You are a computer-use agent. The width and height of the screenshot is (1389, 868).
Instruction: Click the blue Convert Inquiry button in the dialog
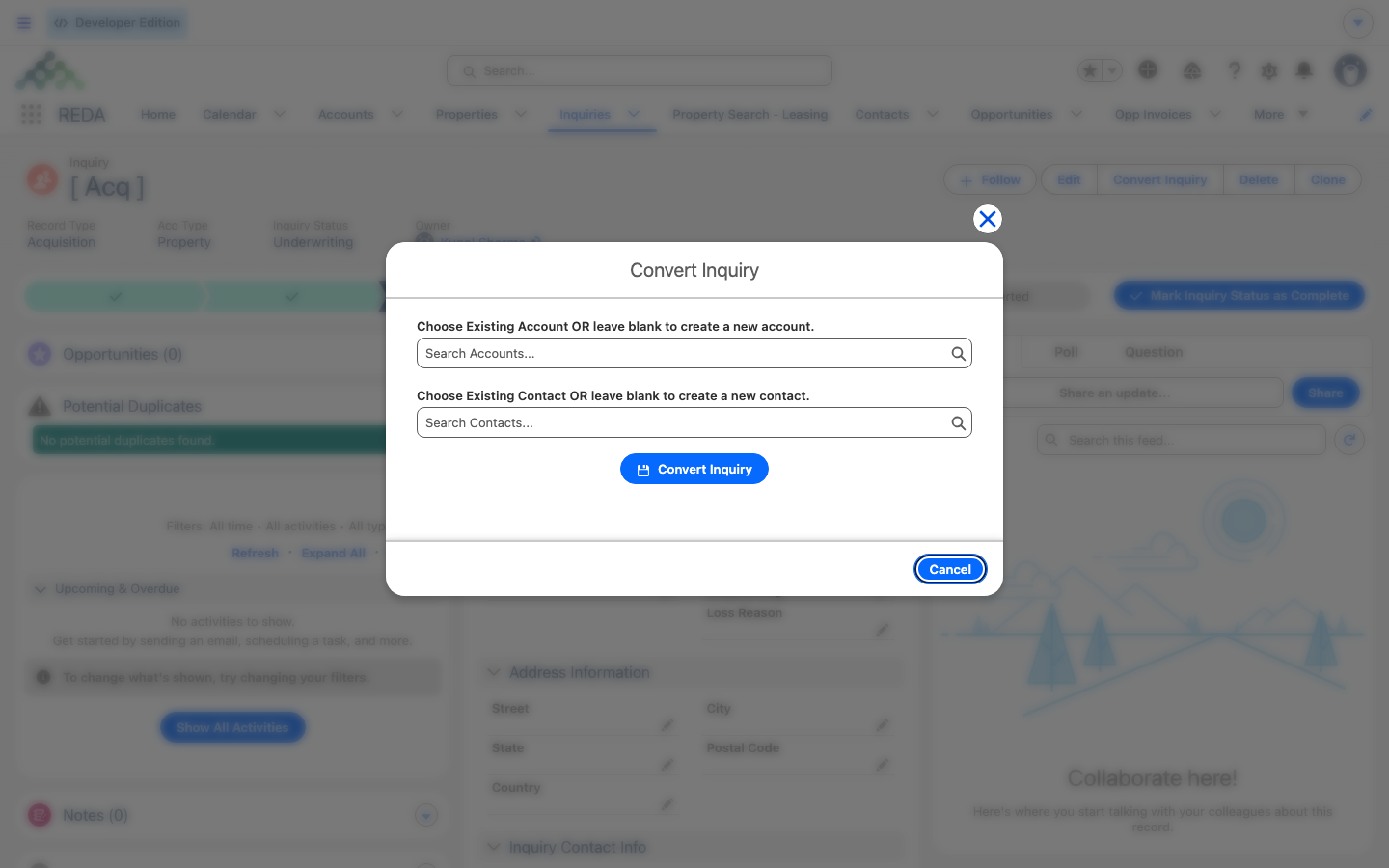[694, 469]
